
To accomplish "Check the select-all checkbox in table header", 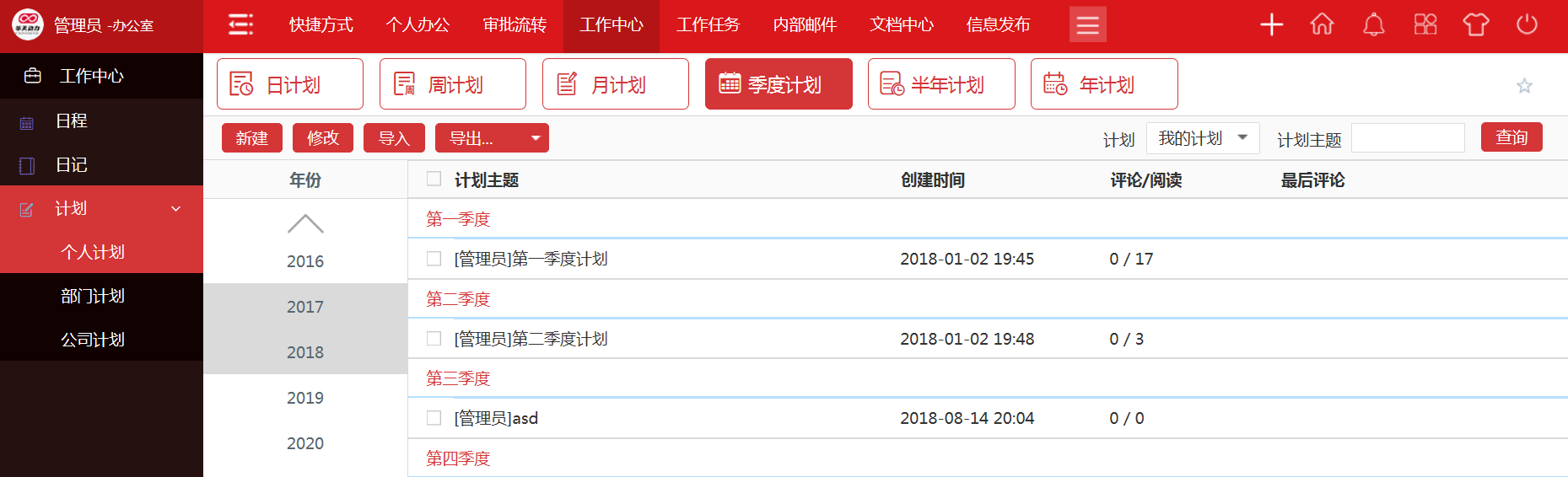I will tap(434, 179).
